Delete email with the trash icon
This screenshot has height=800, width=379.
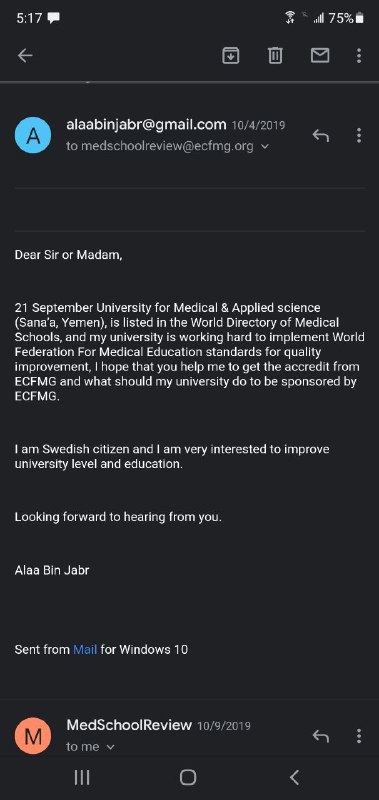pyautogui.click(x=275, y=56)
